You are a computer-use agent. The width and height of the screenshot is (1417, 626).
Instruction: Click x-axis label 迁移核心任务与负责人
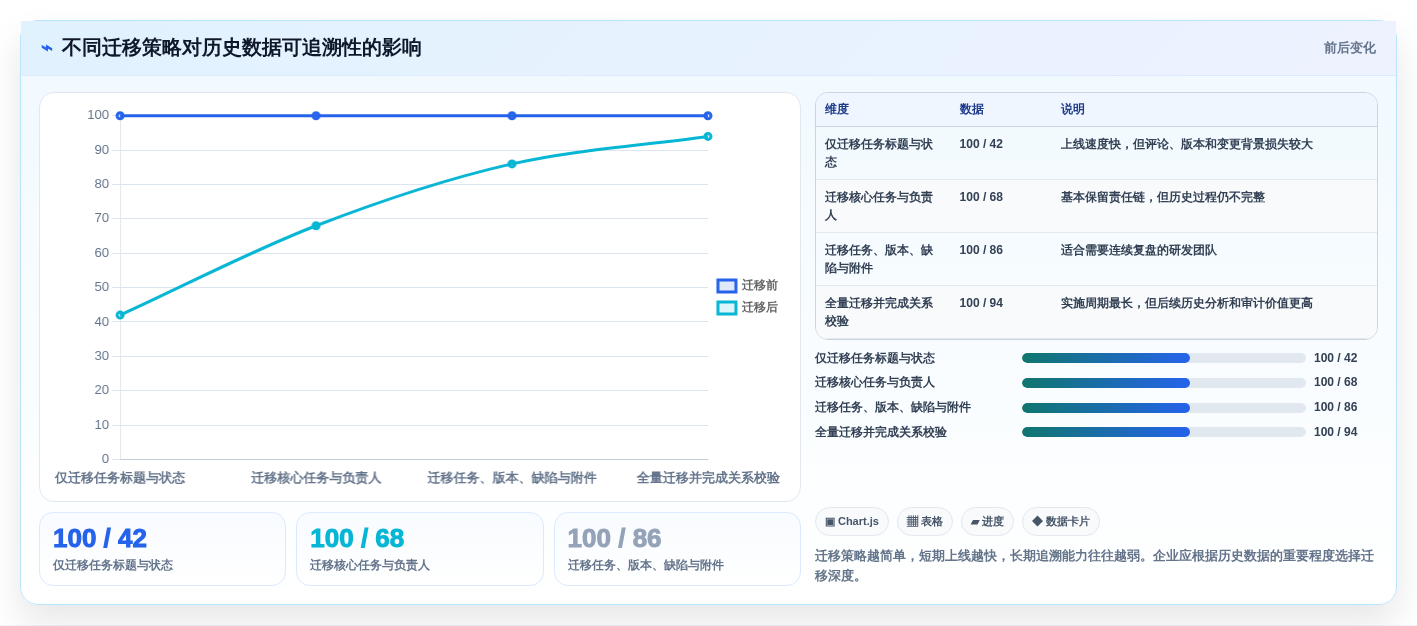[316, 478]
